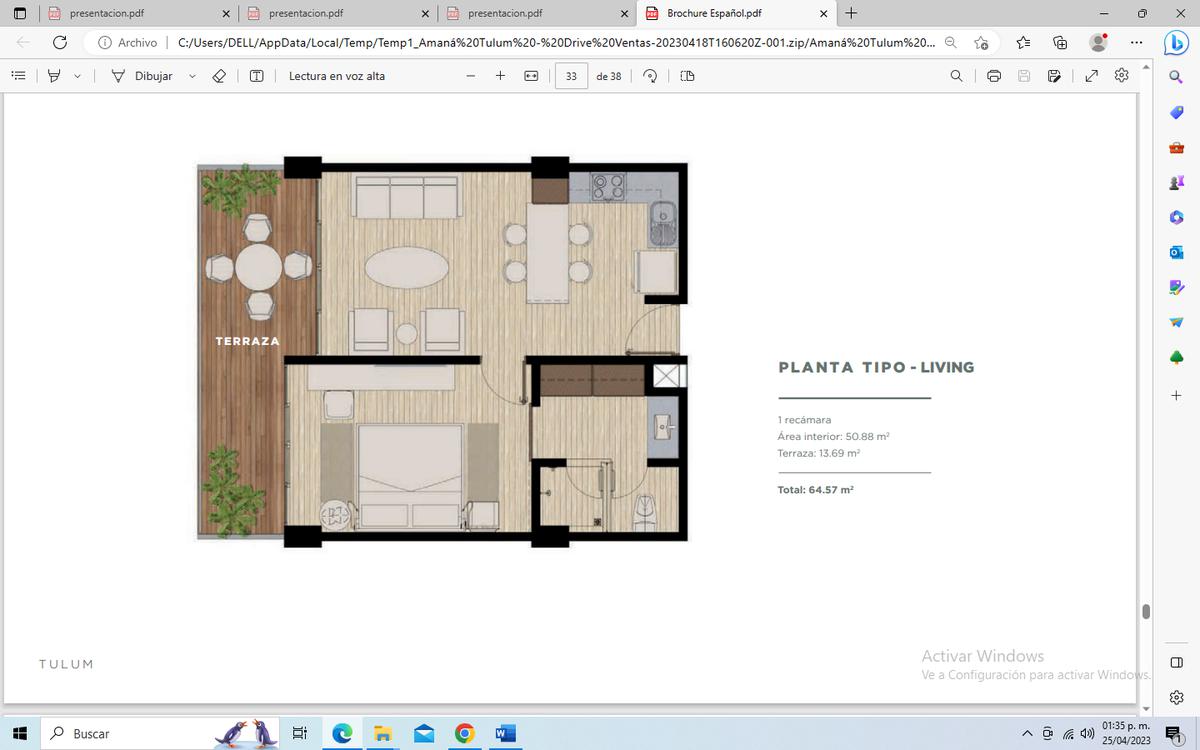Open the tab actions menu
The height and width of the screenshot is (750, 1200).
pyautogui.click(x=20, y=14)
